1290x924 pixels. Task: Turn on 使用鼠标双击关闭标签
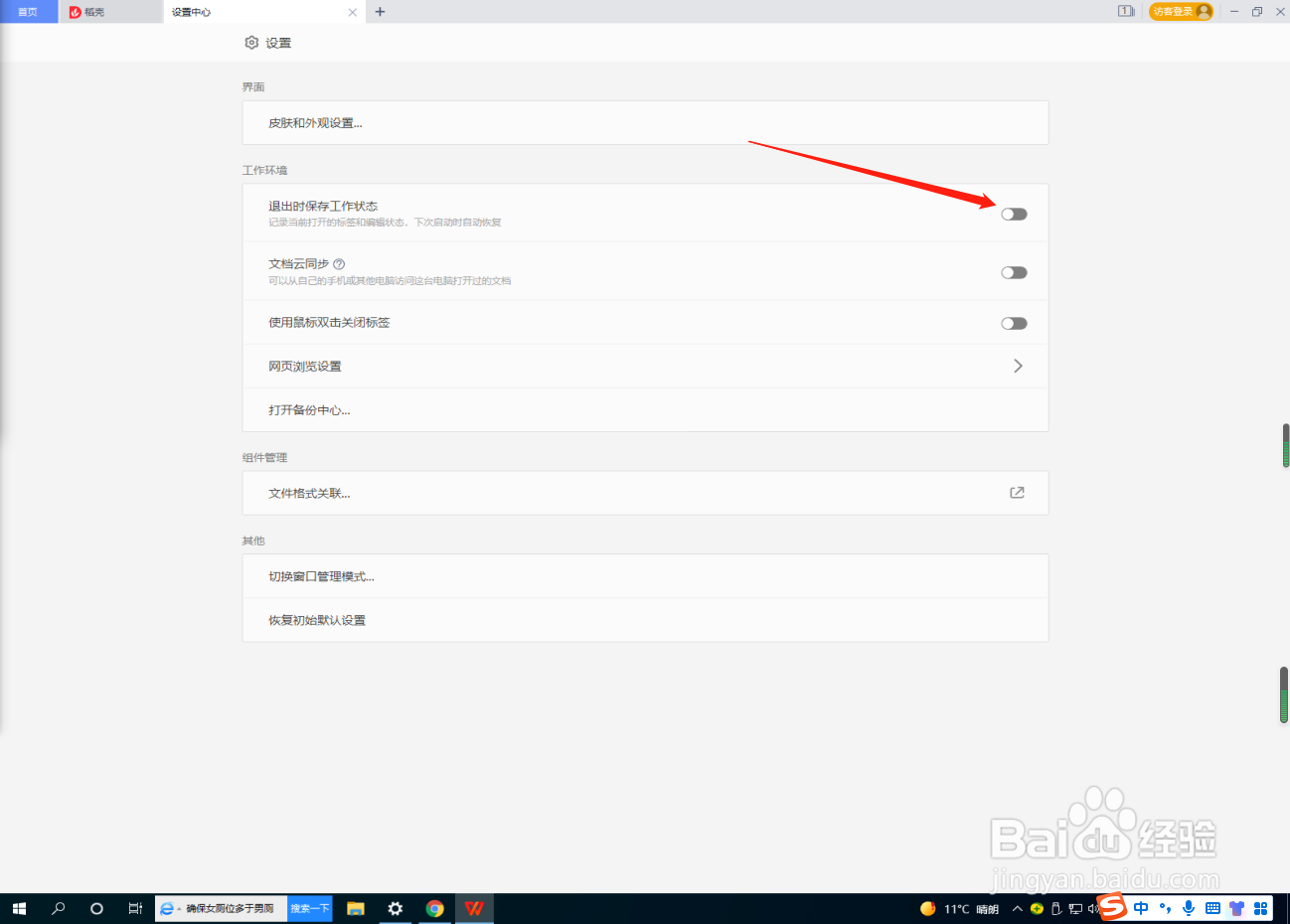(1013, 322)
